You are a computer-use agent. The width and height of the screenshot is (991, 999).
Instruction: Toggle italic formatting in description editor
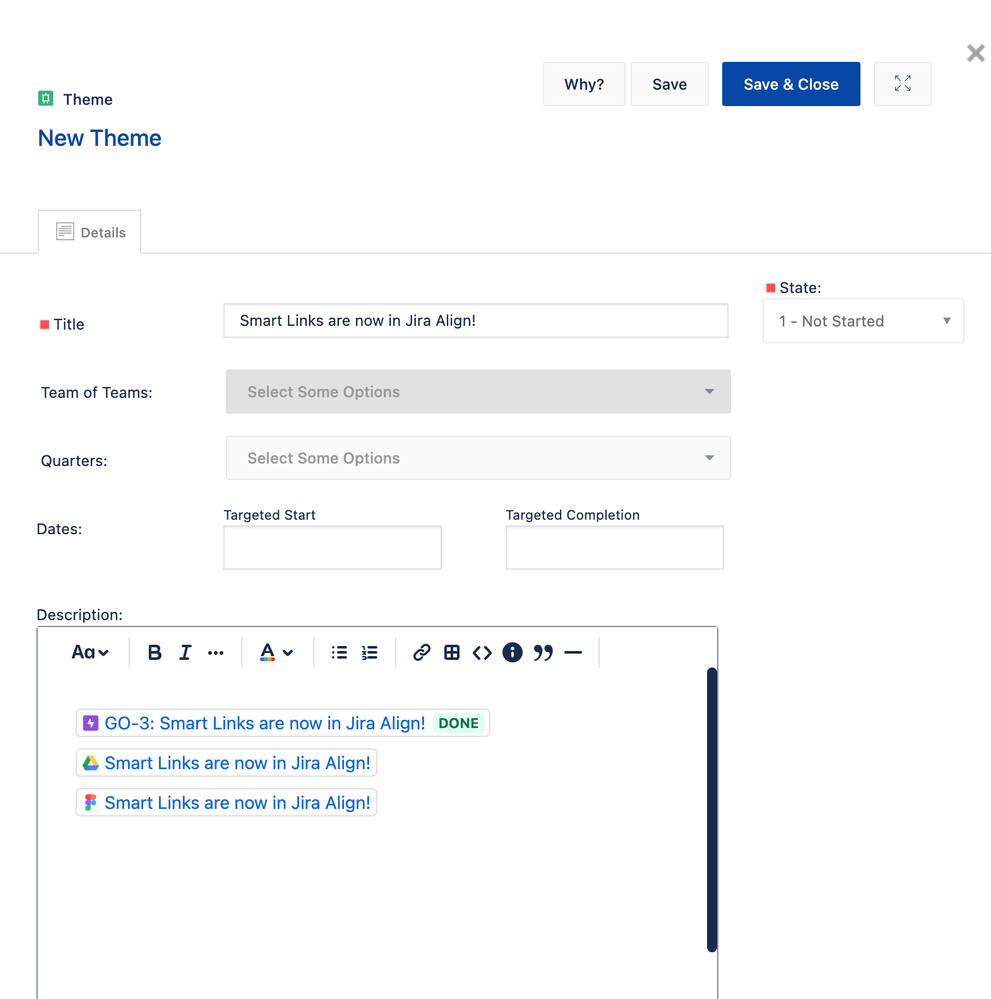pos(185,652)
